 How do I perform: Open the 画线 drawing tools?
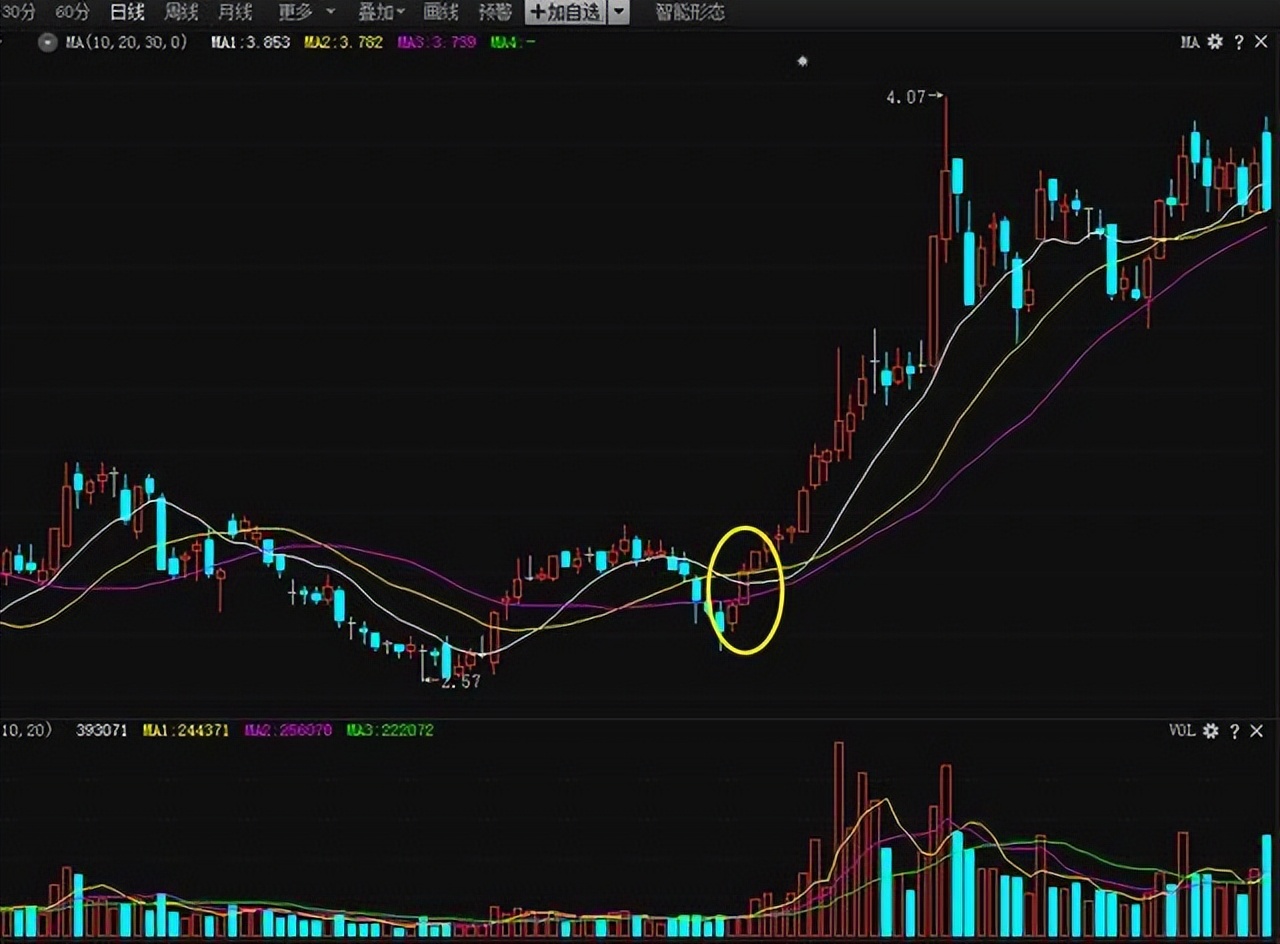[x=440, y=12]
